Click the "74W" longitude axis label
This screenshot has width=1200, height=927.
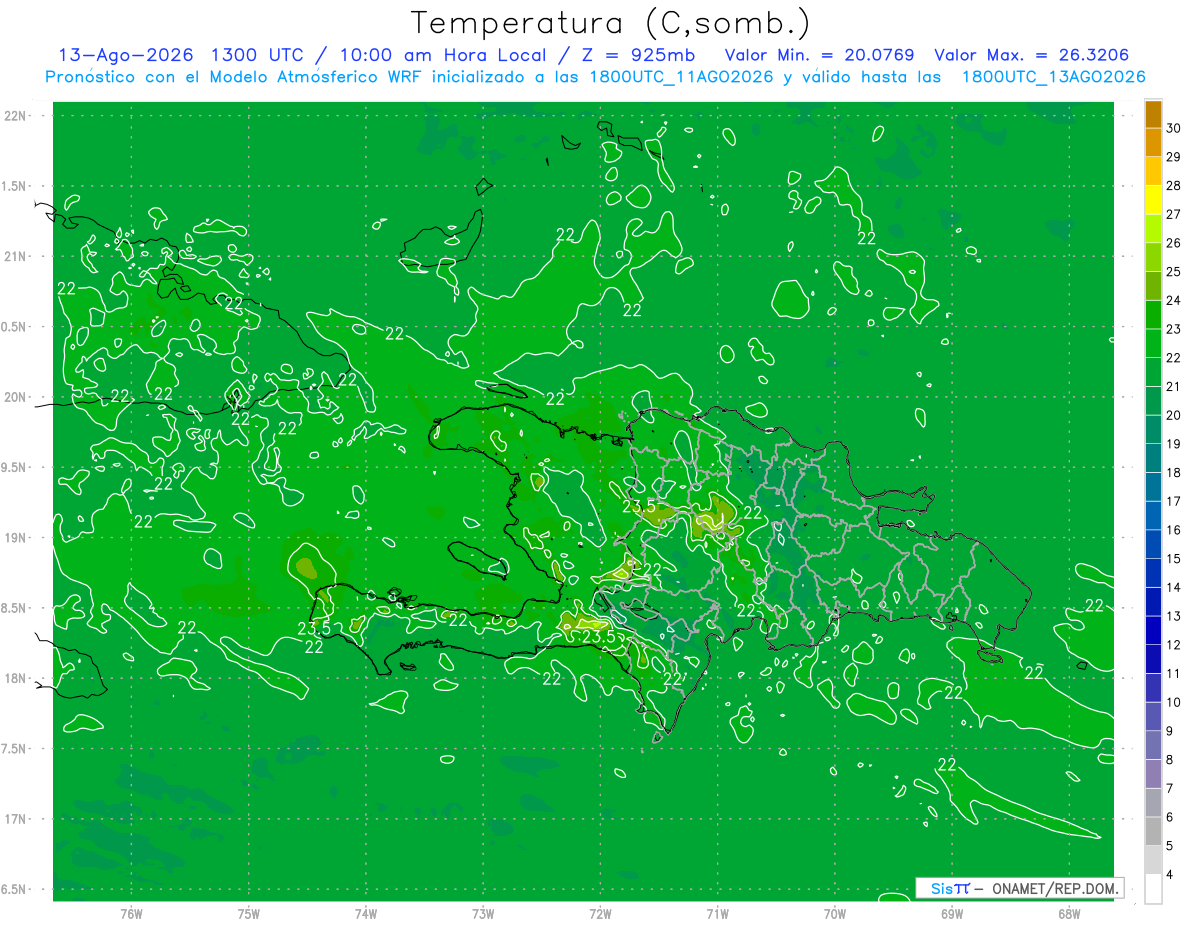coord(366,914)
